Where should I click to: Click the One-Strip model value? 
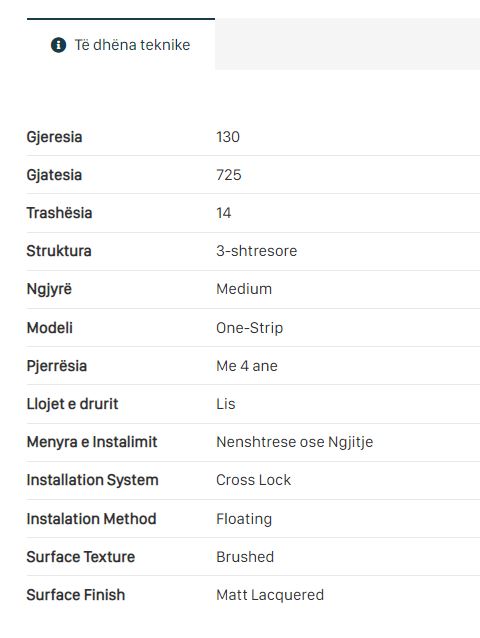click(249, 328)
